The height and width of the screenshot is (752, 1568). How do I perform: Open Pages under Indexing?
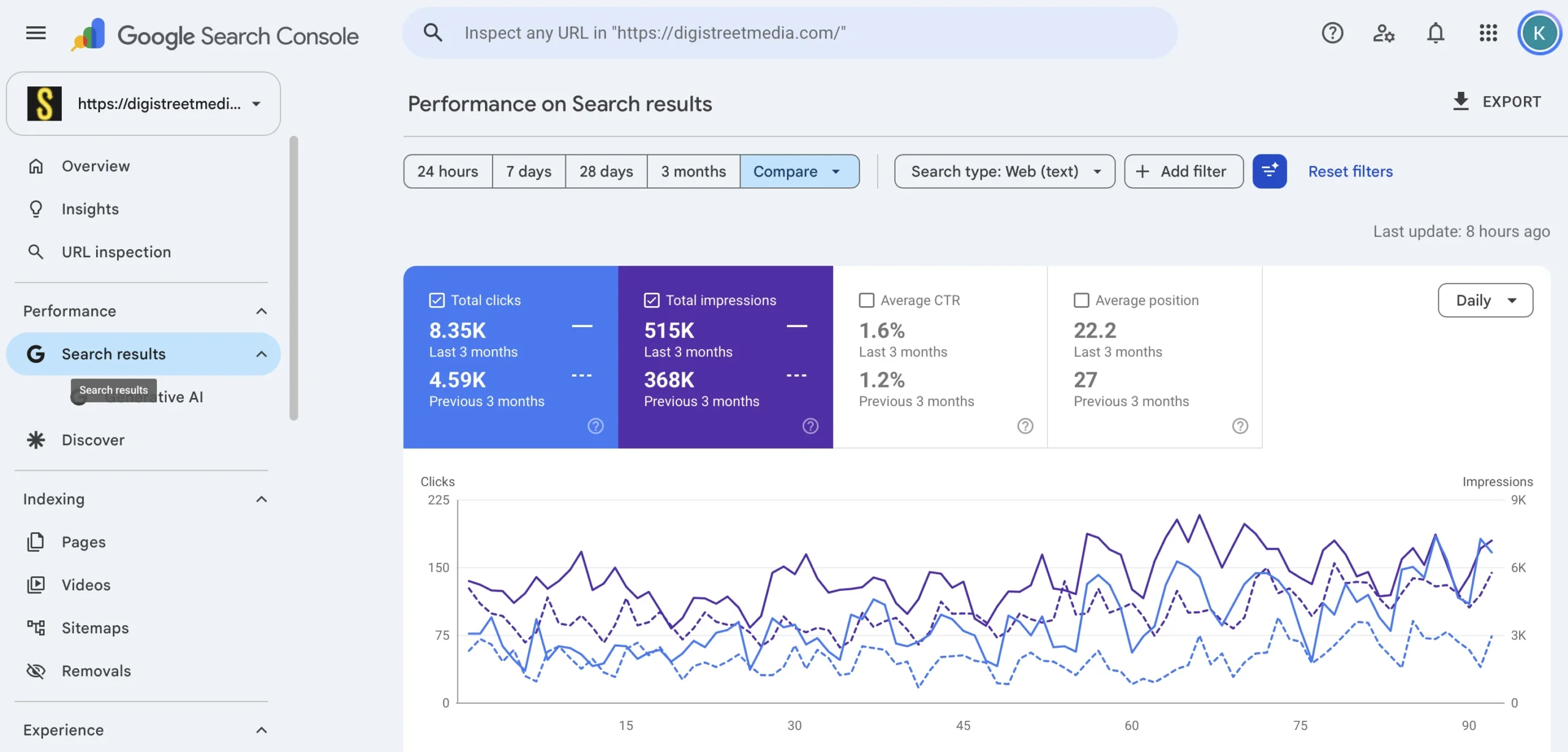click(143, 542)
